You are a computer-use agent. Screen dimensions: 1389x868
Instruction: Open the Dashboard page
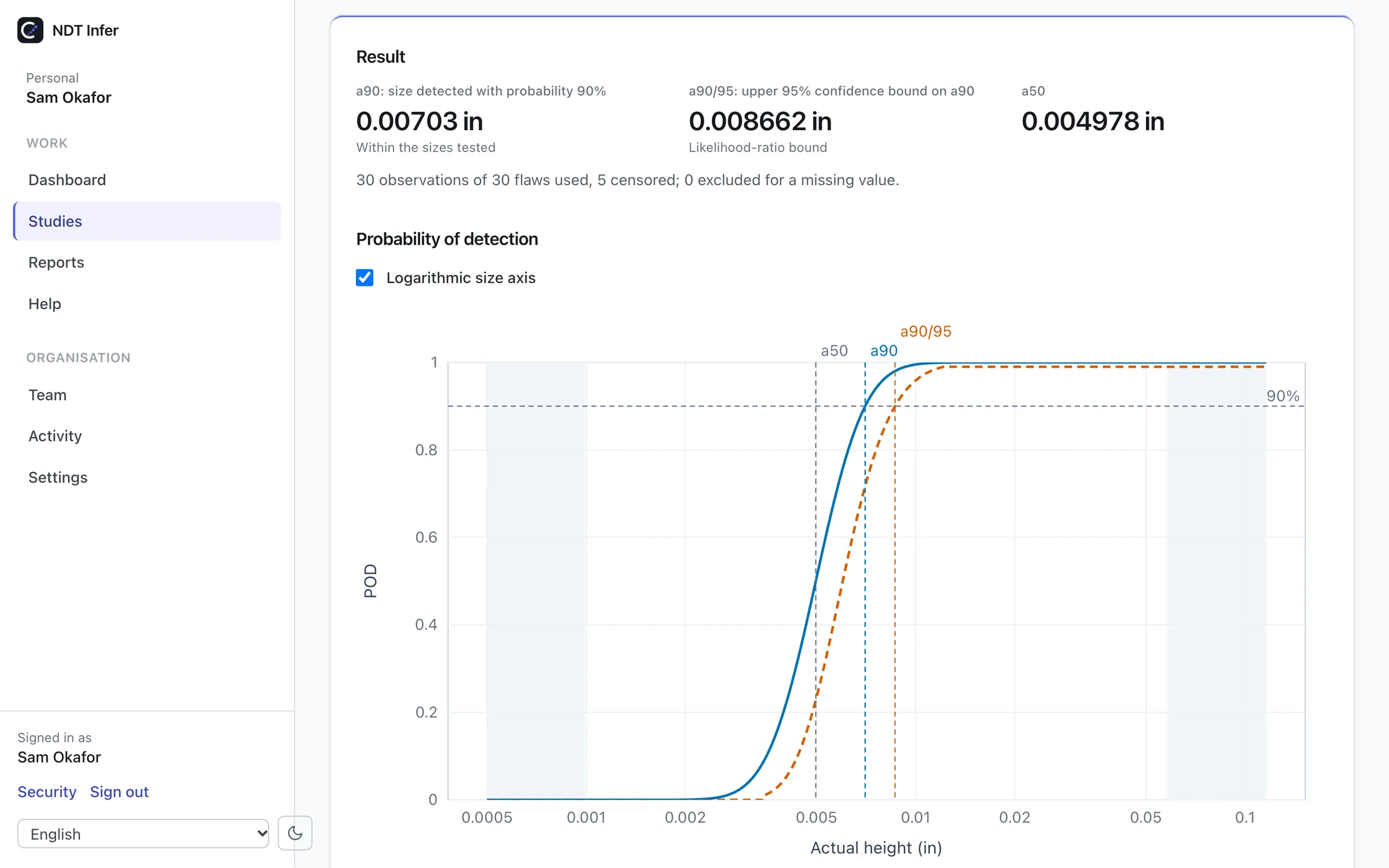coord(147,180)
